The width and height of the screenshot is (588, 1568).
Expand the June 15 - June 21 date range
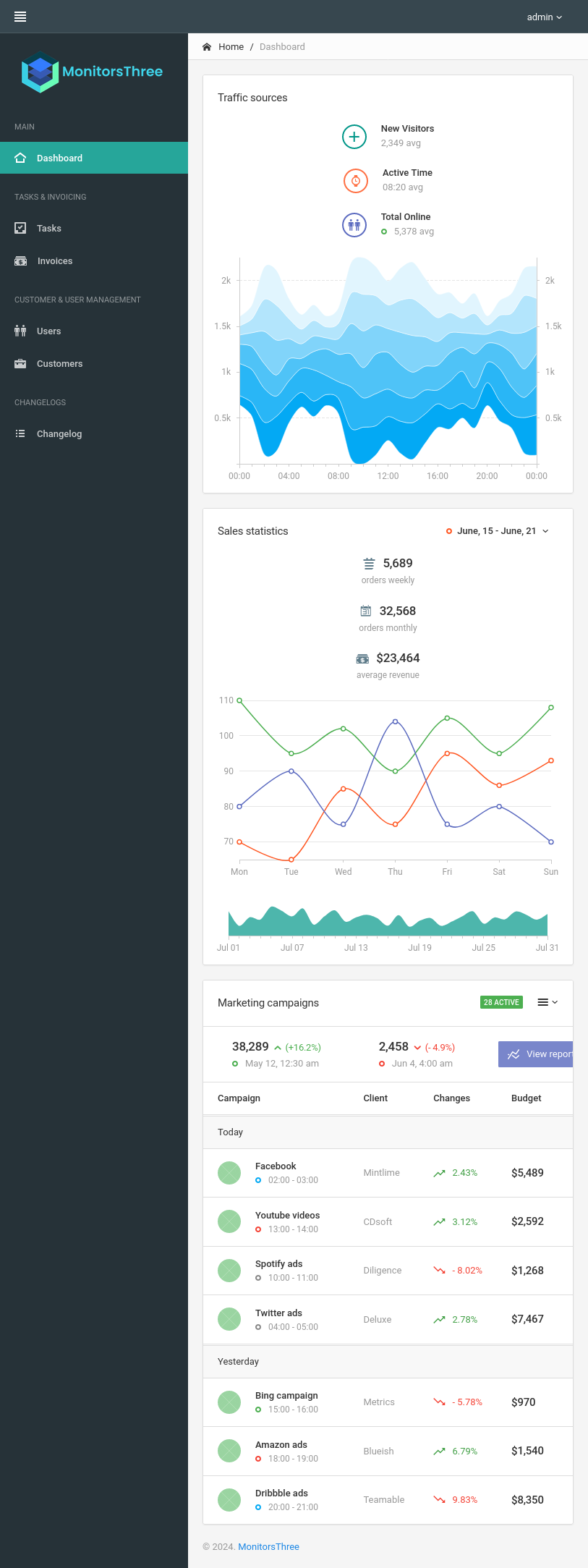coord(498,531)
